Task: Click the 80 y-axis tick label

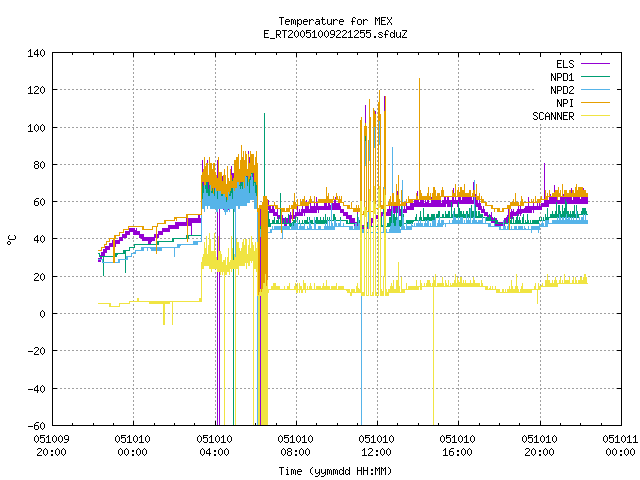Action: 40,165
